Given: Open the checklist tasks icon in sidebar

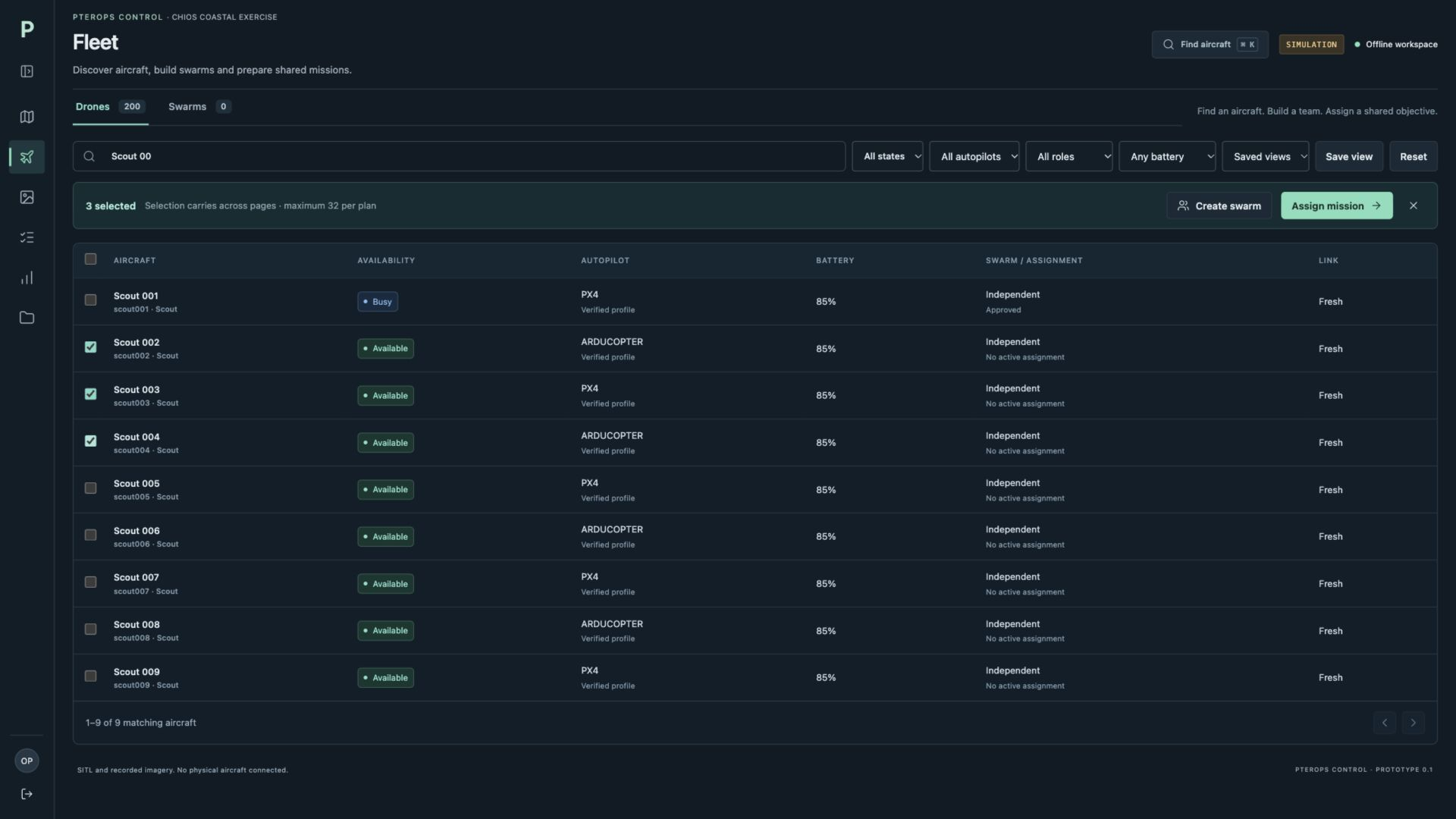Looking at the screenshot, I should pos(27,237).
